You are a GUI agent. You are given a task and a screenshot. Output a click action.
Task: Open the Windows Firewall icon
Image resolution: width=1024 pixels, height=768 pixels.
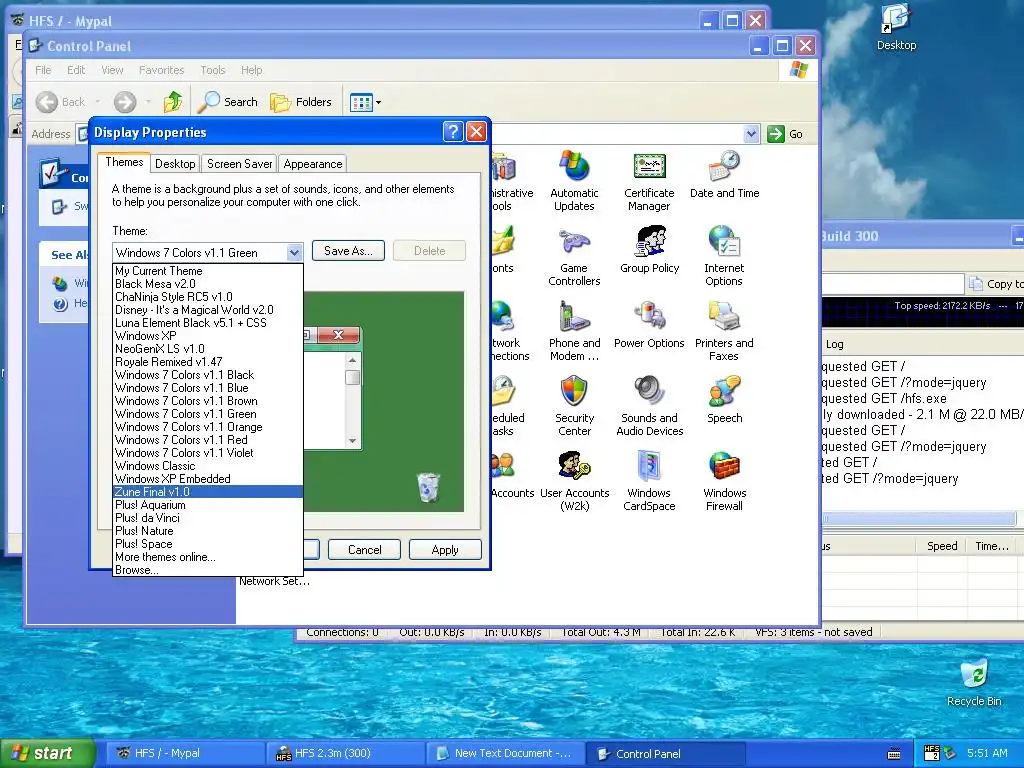(x=724, y=481)
